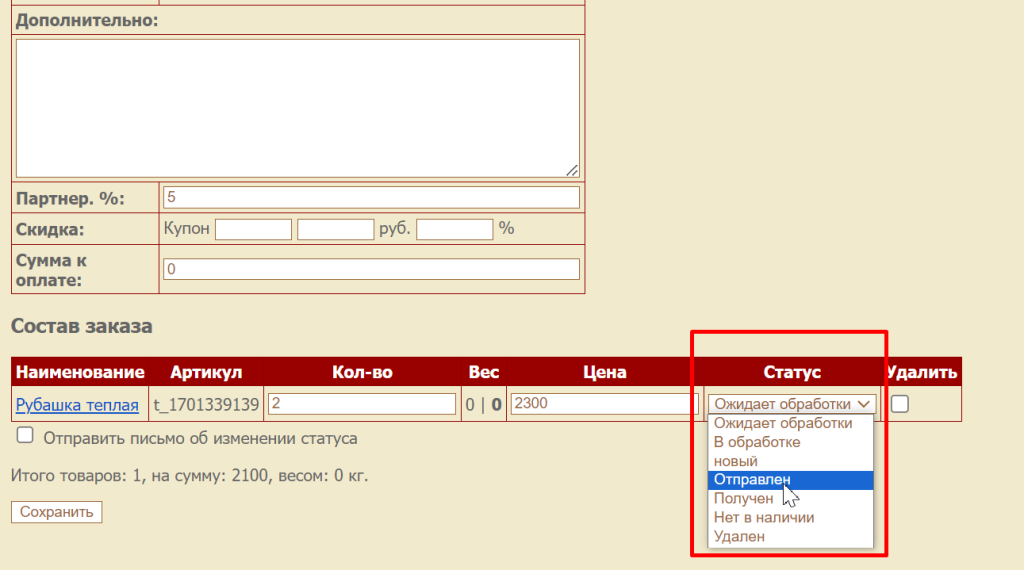Click the 'Цена' column header
The height and width of the screenshot is (570, 1024).
(x=605, y=372)
